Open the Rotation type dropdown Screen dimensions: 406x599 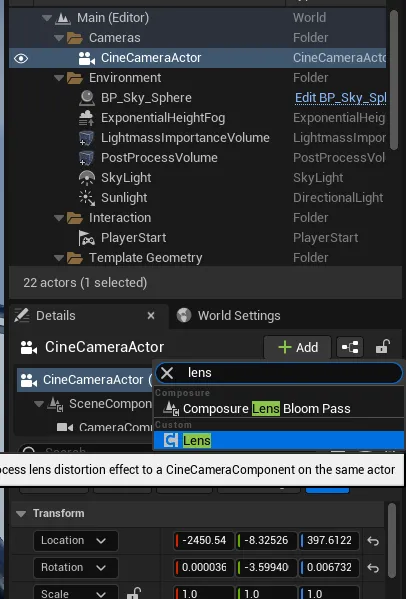(76, 567)
